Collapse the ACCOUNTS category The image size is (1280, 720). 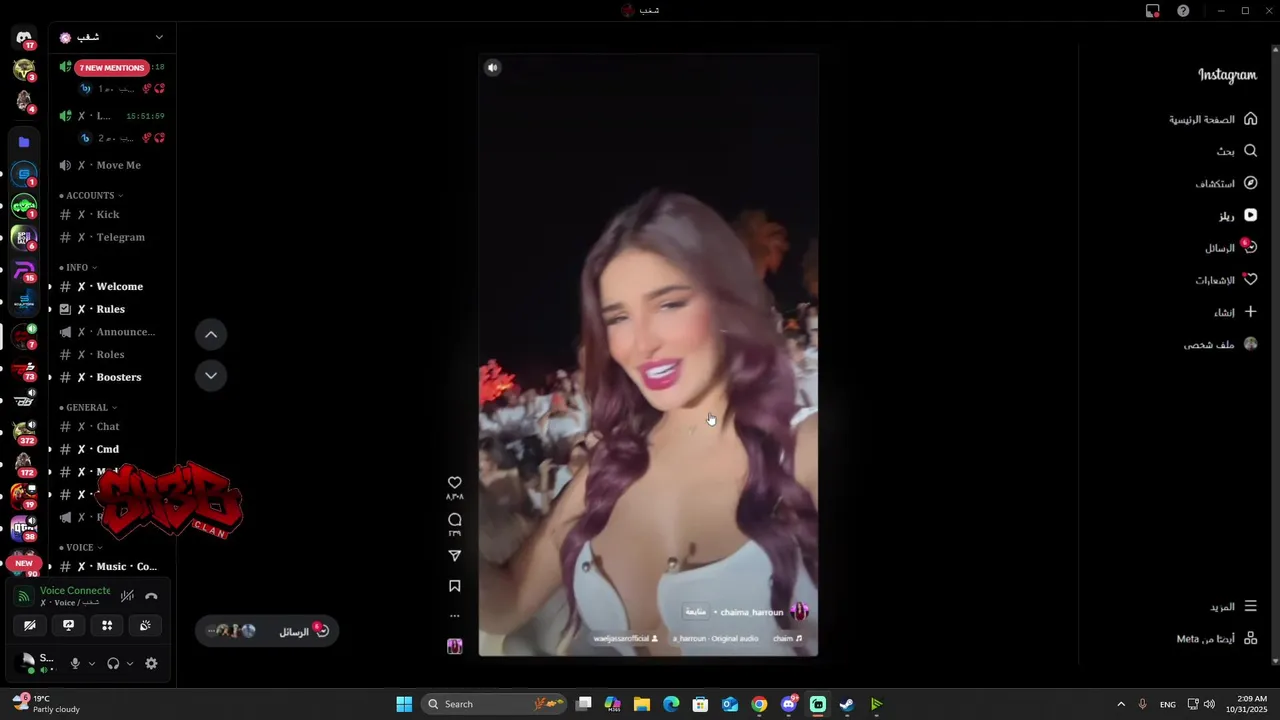point(94,196)
